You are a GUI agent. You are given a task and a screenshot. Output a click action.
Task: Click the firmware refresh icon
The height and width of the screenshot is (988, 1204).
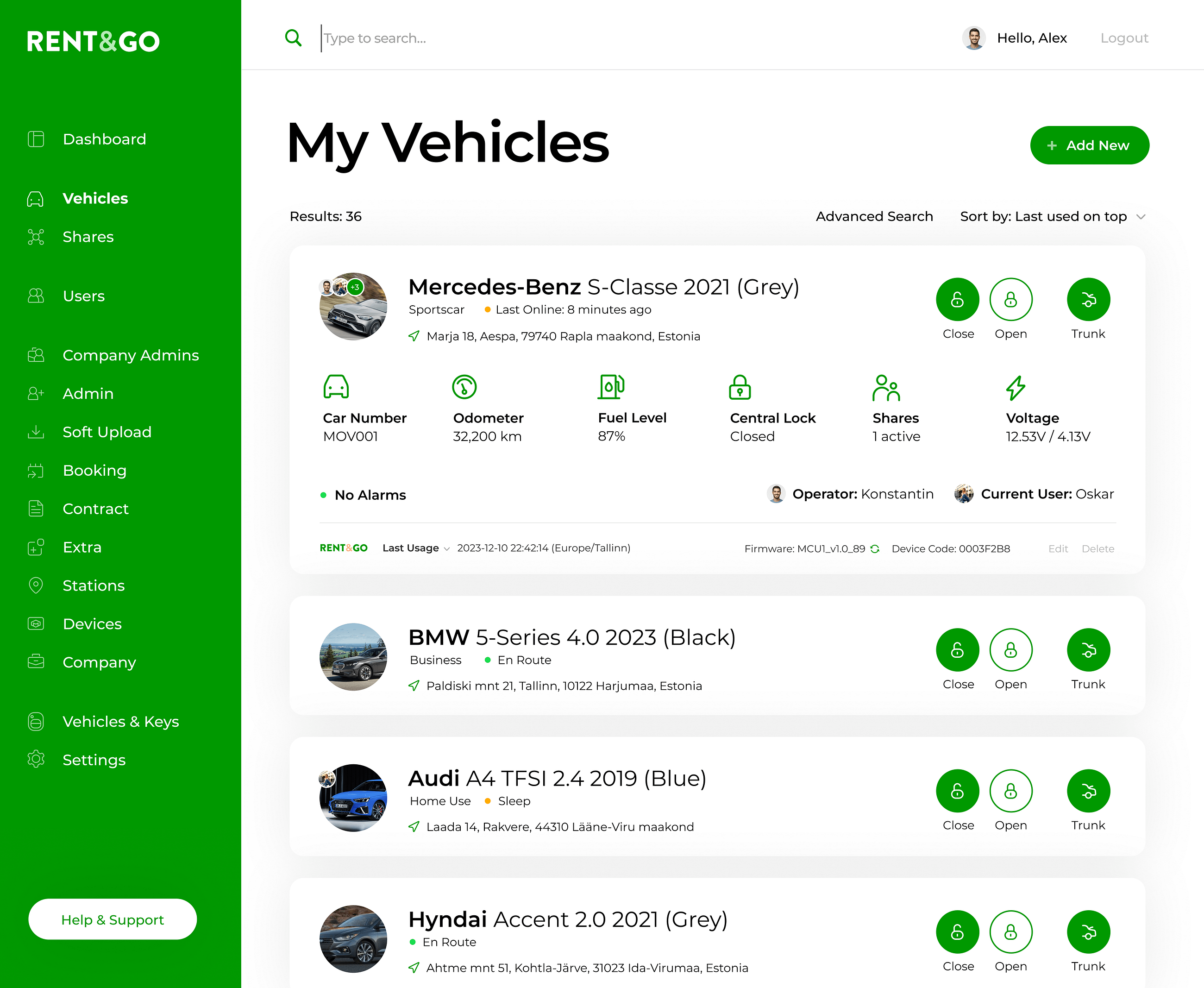click(875, 548)
